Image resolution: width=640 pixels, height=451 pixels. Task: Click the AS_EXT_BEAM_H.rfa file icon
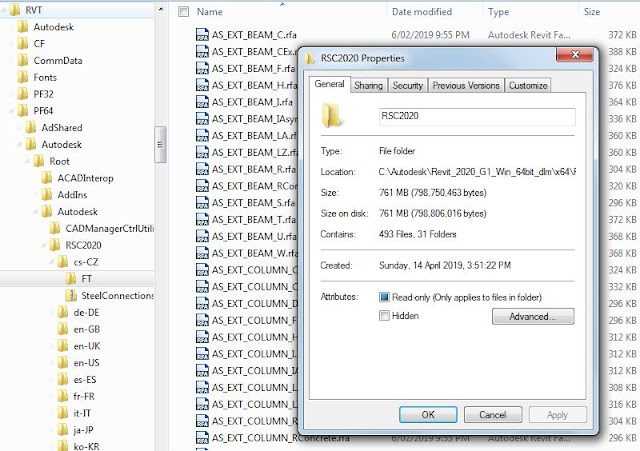202,85
